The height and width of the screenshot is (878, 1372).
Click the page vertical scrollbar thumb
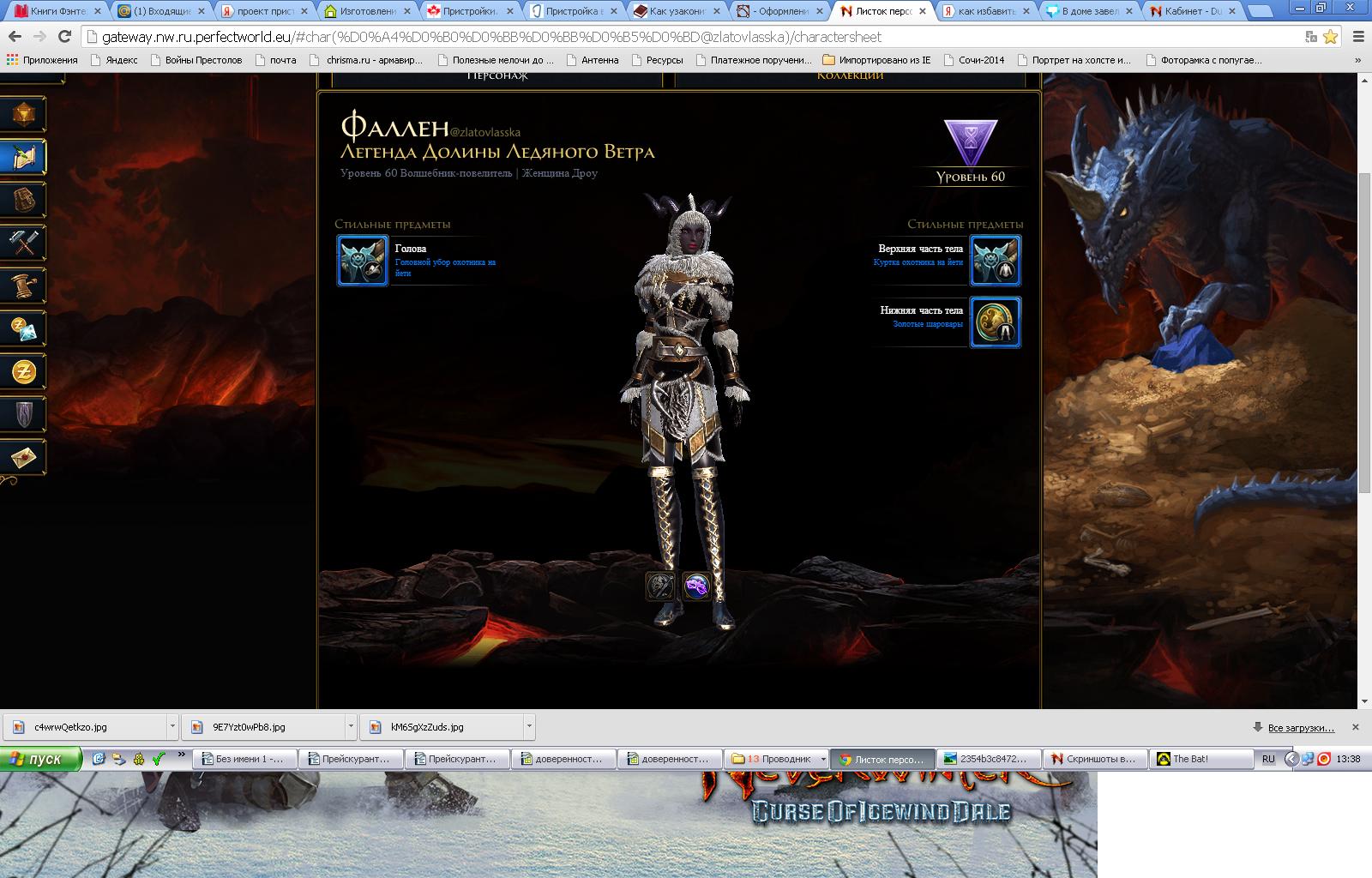click(x=1364, y=333)
